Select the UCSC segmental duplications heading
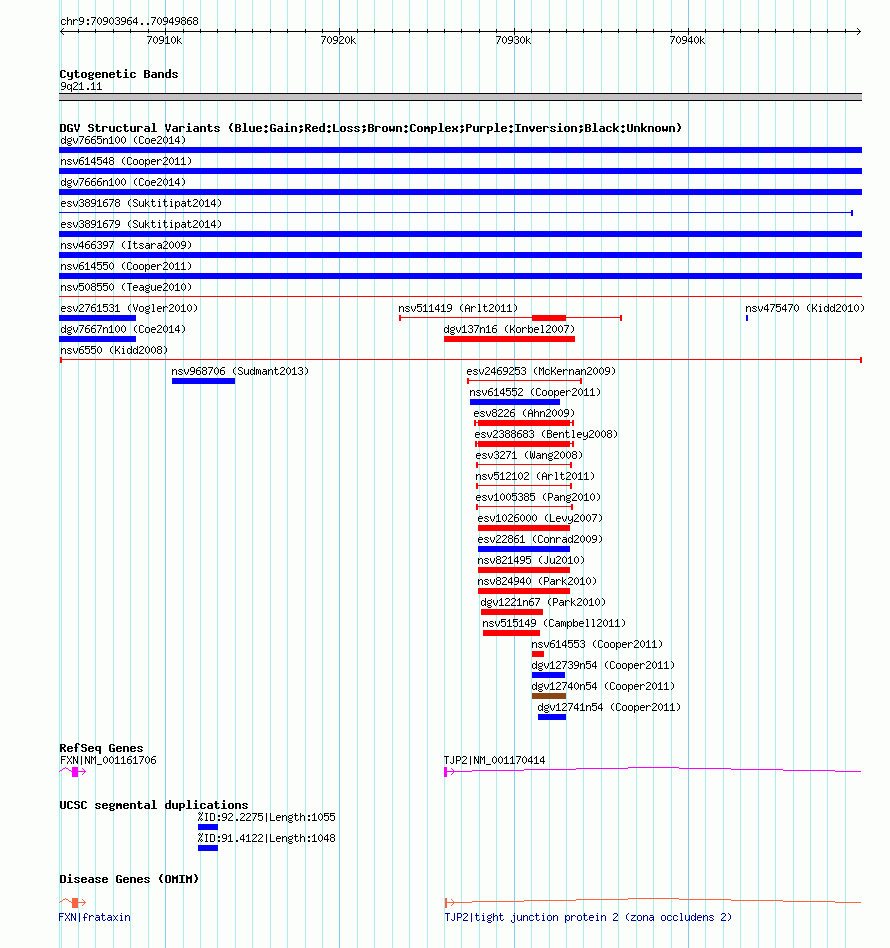Screen dimensions: 890x948 154,805
